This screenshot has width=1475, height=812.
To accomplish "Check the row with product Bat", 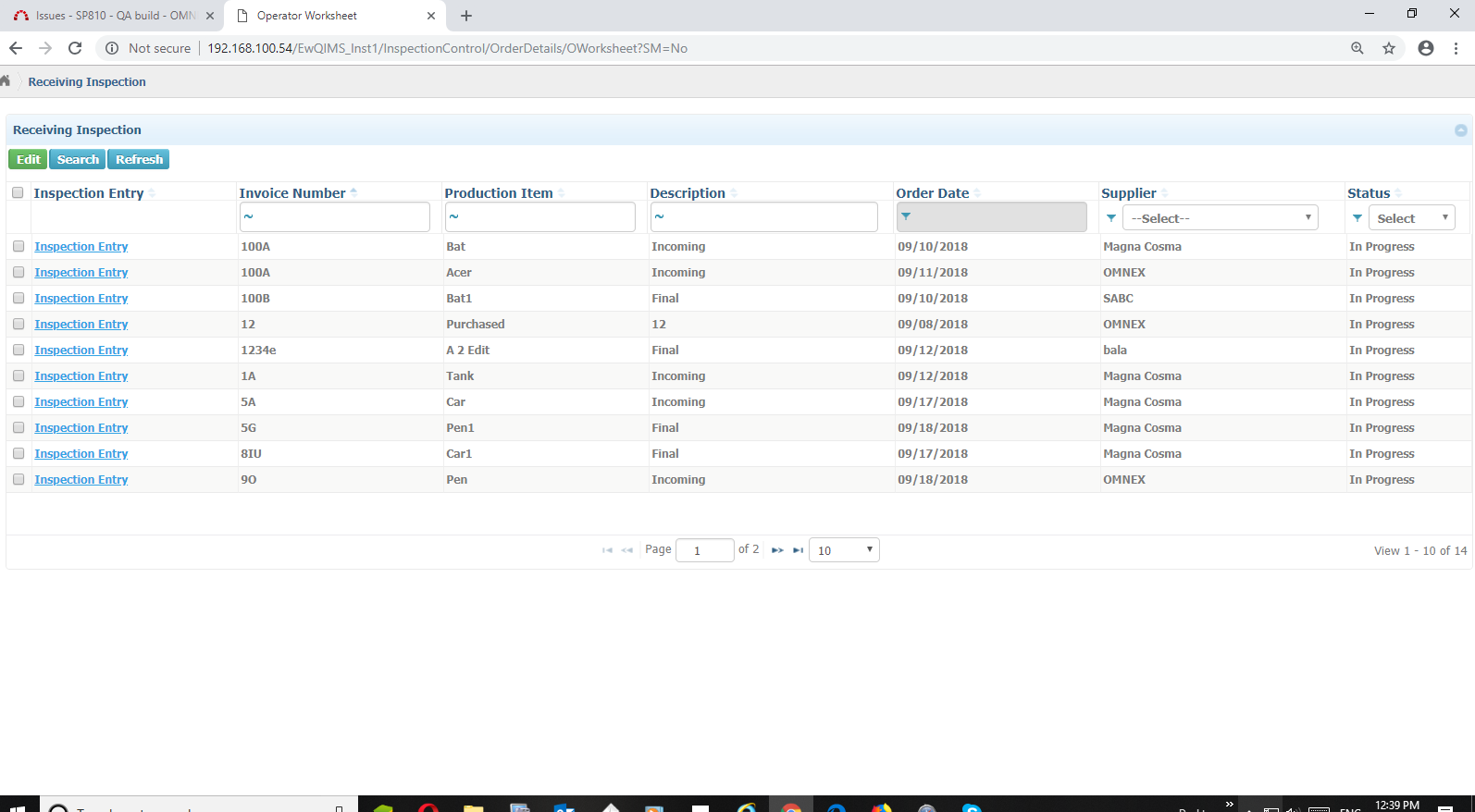I will click(x=19, y=247).
